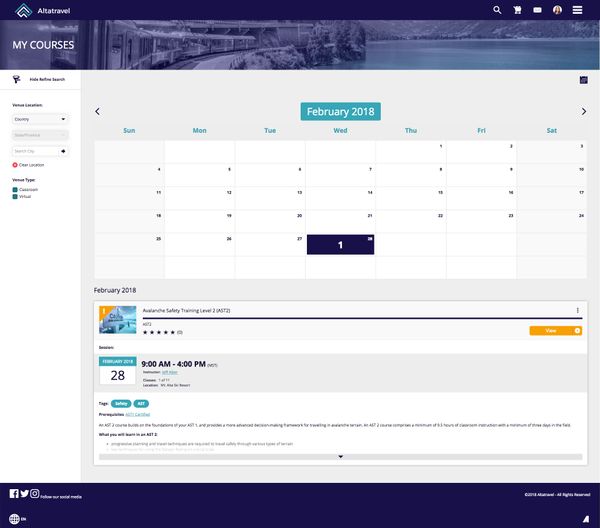Viewport: 600px width, 528px height.
Task: Open the Facebook social icon
Action: click(x=14, y=494)
